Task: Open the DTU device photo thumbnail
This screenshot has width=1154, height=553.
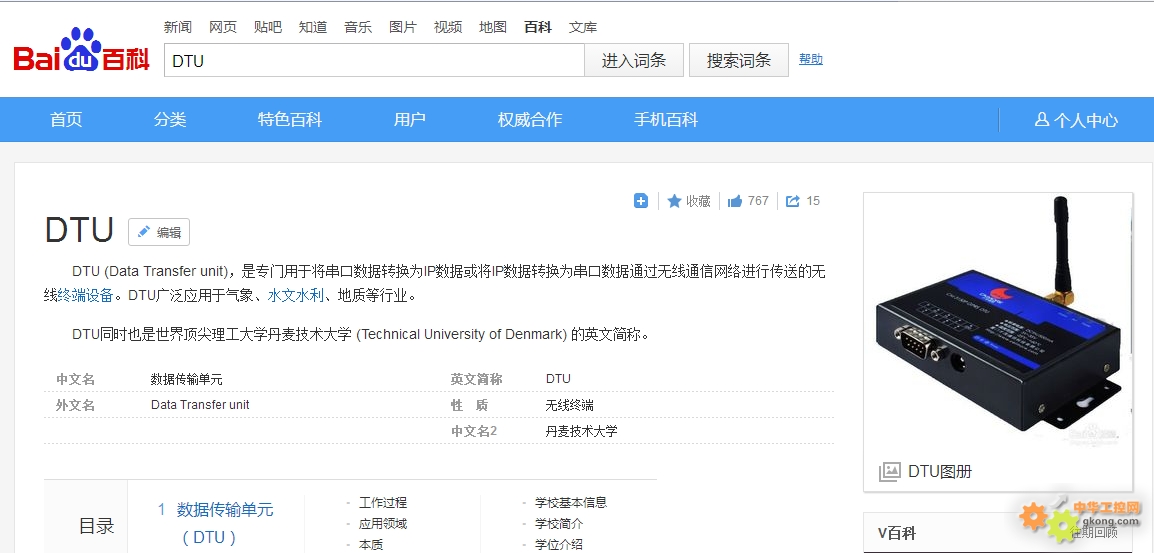Action: click(x=998, y=322)
